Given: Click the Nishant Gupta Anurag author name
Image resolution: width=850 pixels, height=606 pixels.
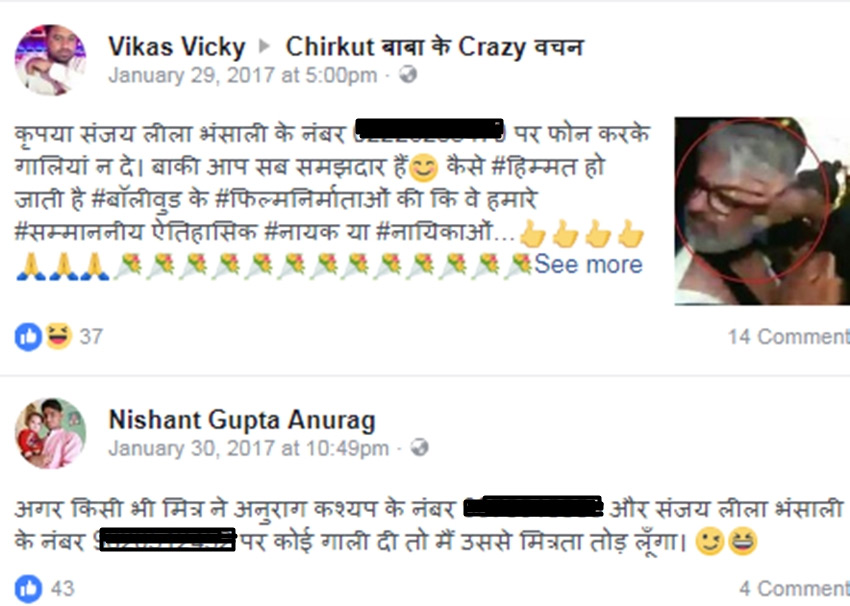Looking at the screenshot, I should coord(242,420).
